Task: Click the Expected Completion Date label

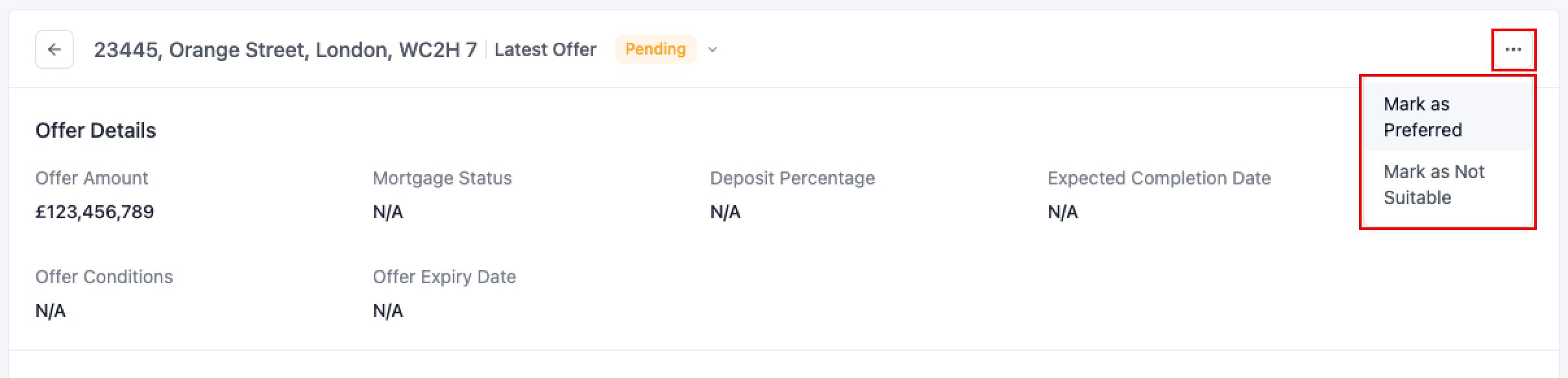Action: (x=1159, y=178)
